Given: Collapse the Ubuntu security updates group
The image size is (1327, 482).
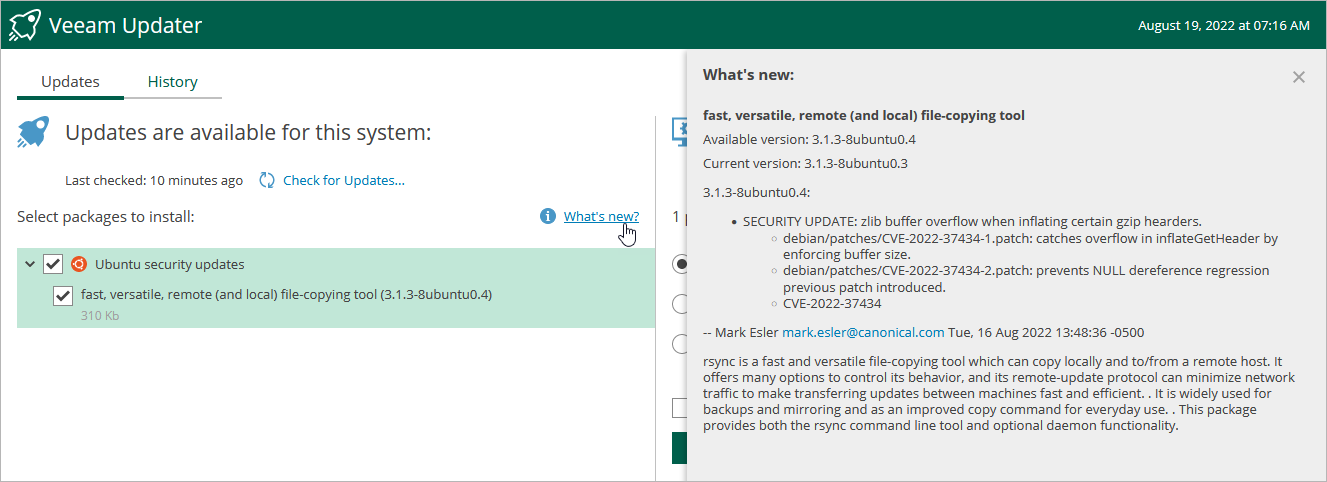Looking at the screenshot, I should [29, 265].
